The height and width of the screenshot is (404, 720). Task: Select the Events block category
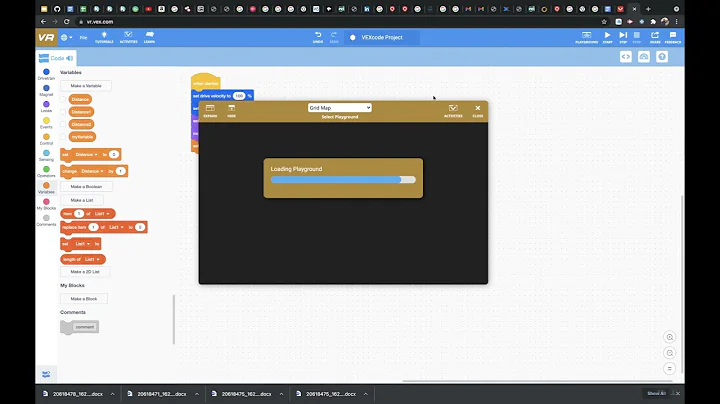coord(46,123)
